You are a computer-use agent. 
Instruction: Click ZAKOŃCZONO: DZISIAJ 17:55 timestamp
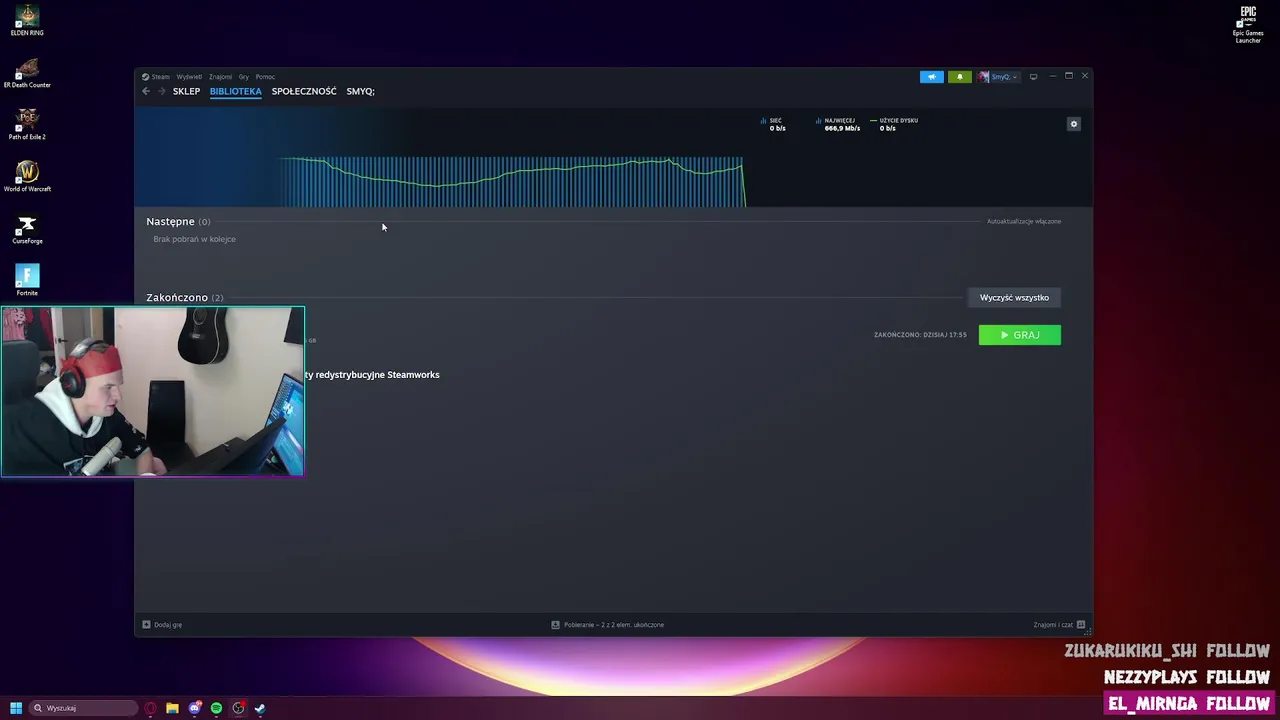920,335
